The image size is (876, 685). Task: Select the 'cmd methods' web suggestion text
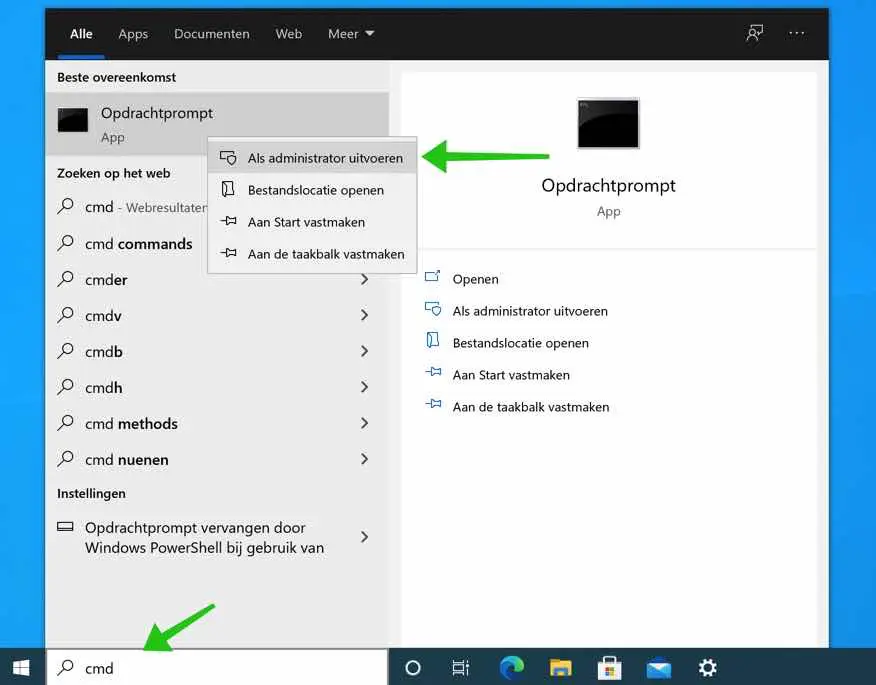pos(131,424)
